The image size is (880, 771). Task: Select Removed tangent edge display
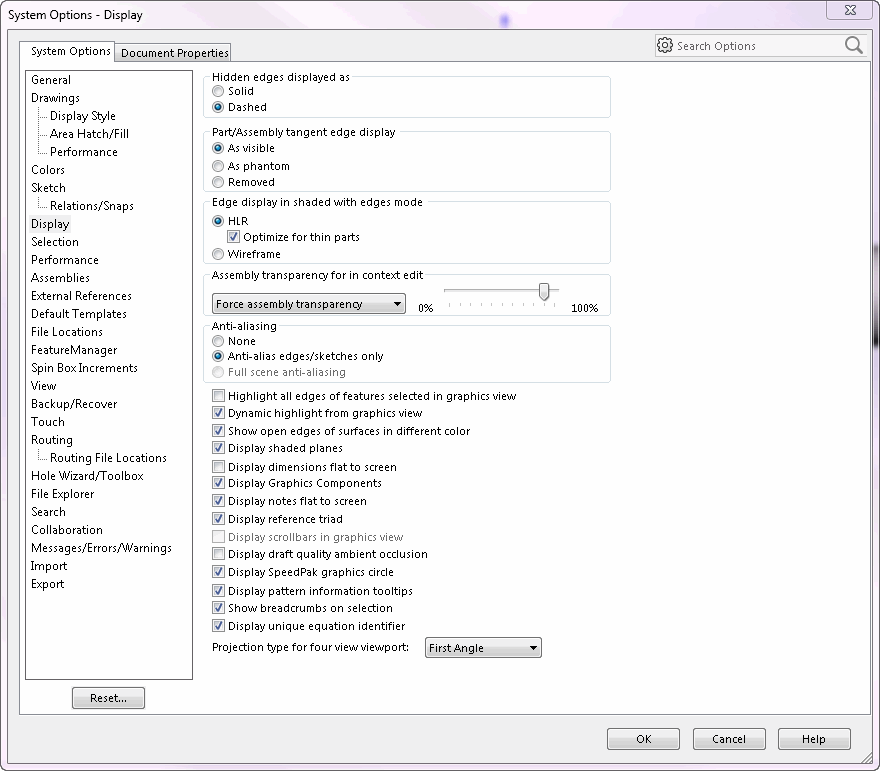point(218,182)
